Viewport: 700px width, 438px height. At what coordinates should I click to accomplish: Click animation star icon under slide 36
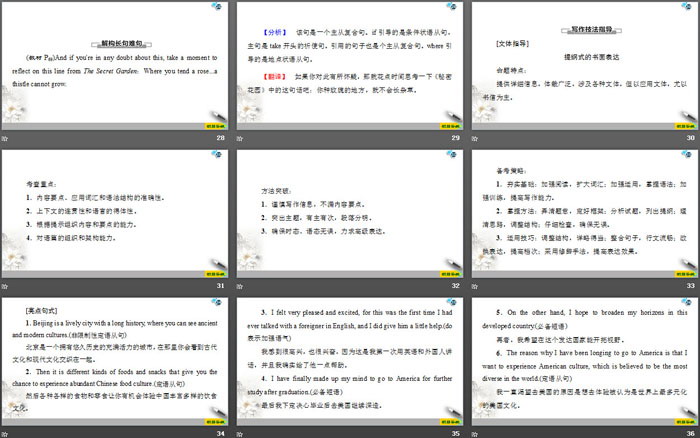(475, 434)
